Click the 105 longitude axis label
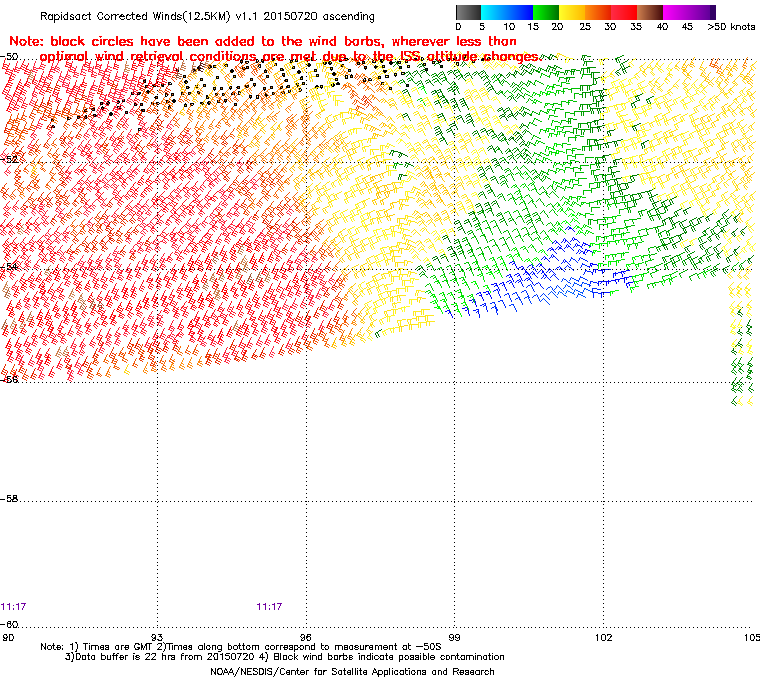This screenshot has width=760, height=688. (752, 637)
